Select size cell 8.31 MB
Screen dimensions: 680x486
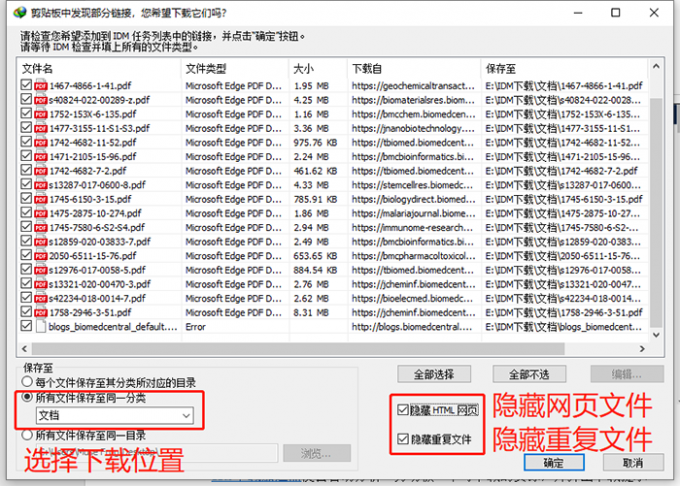click(311, 313)
